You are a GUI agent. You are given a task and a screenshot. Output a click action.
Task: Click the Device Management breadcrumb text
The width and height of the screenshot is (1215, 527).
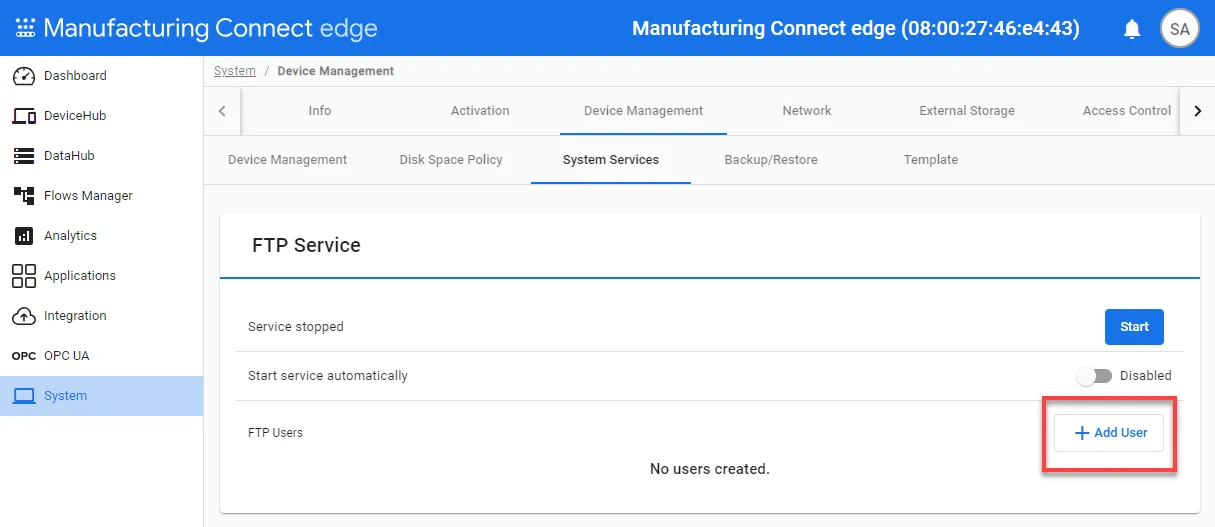tap(336, 71)
